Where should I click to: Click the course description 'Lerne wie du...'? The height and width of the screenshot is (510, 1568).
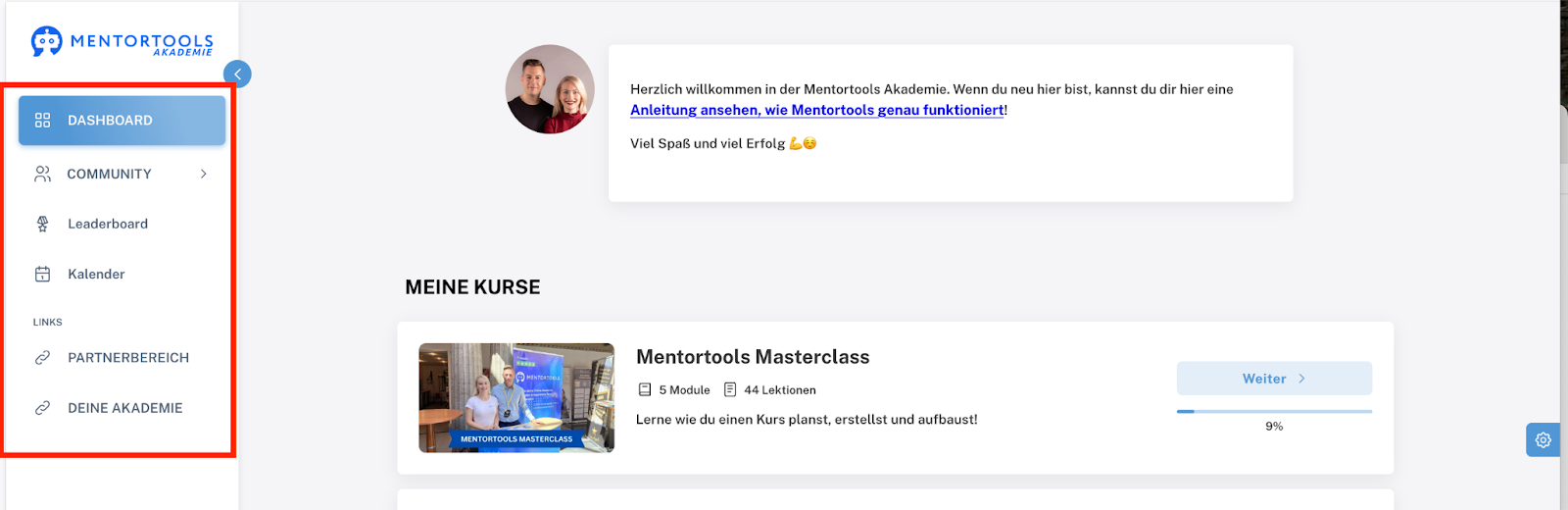pos(807,419)
